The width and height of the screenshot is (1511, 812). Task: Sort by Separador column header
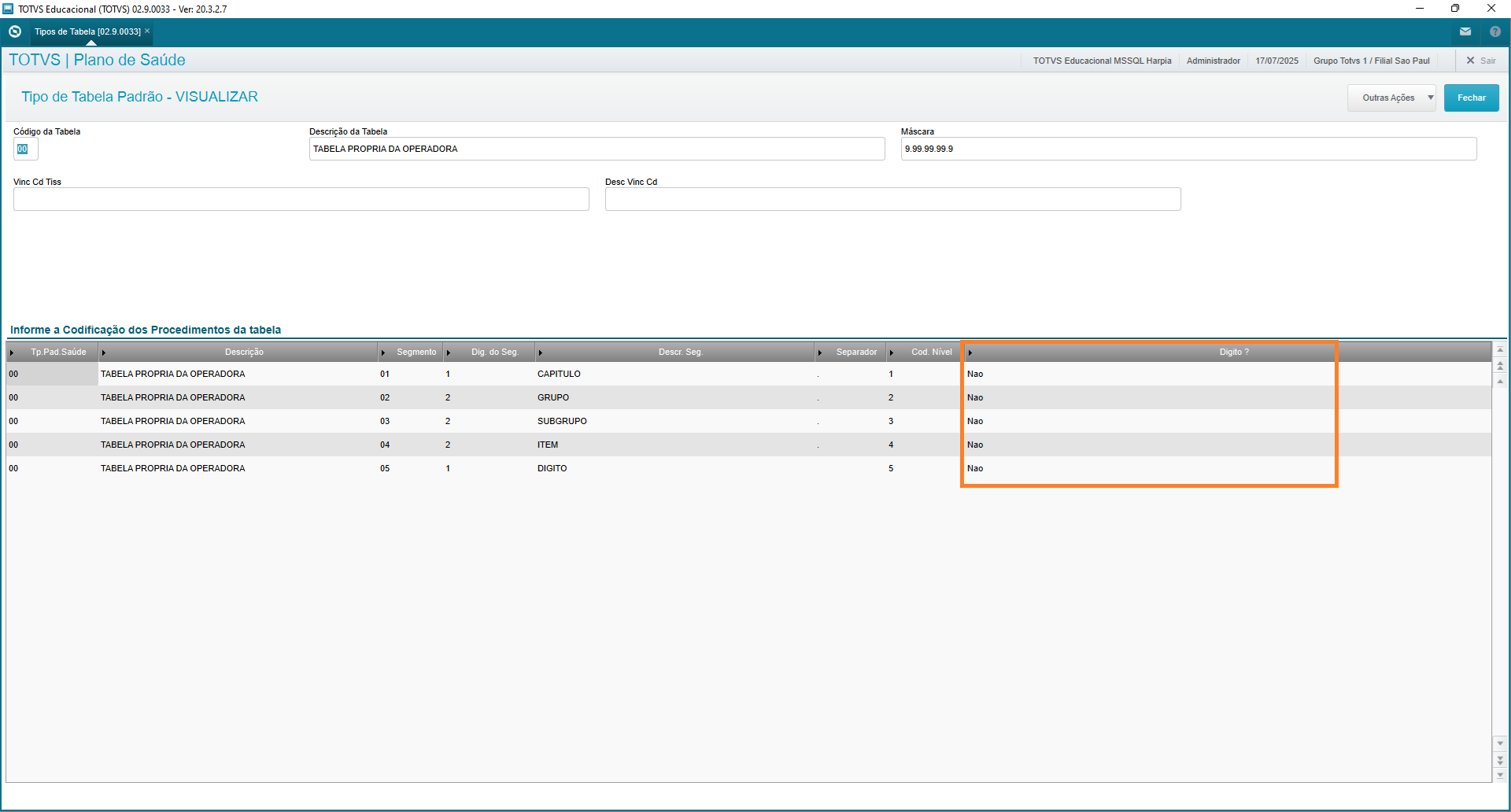point(851,352)
